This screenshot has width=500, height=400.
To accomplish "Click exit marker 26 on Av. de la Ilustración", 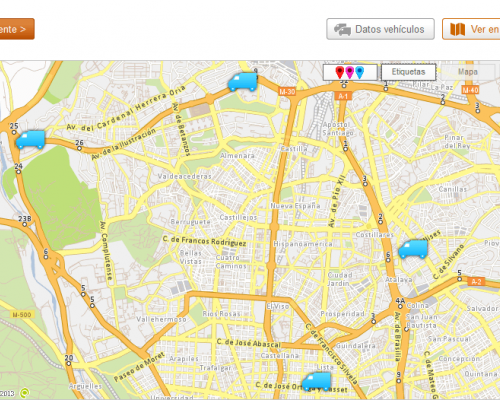I will [x=79, y=145].
